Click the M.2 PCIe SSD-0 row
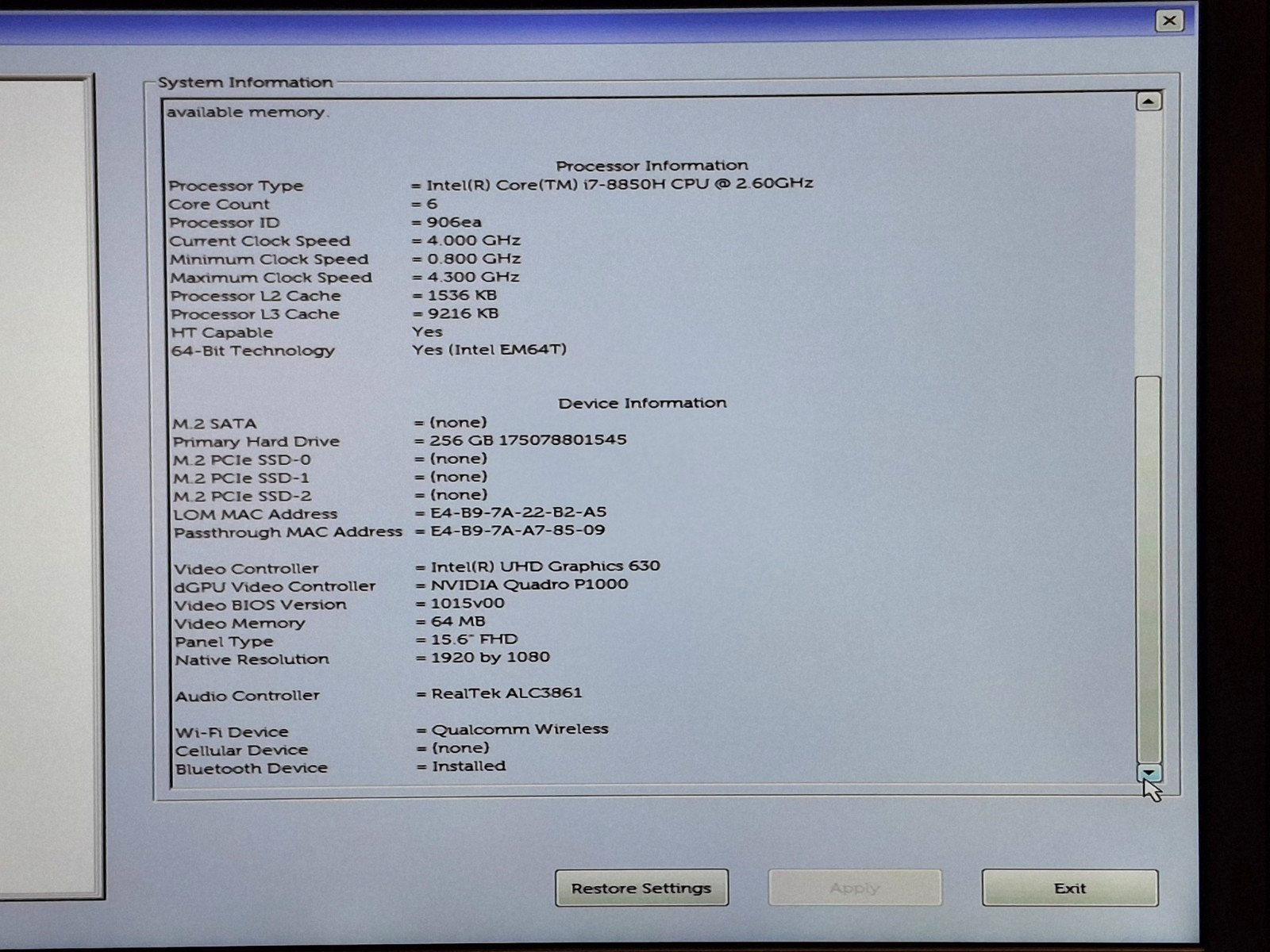The width and height of the screenshot is (1270, 952). pos(330,459)
